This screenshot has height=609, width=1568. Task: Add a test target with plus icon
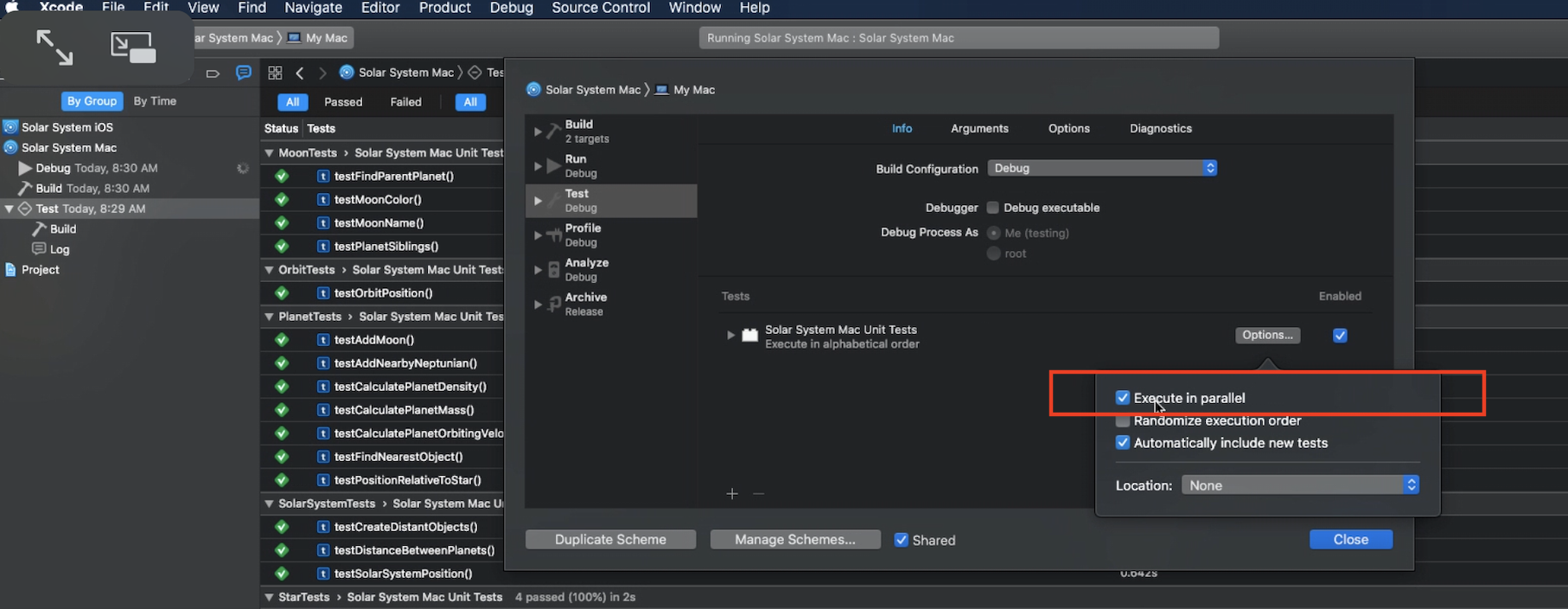pyautogui.click(x=732, y=494)
